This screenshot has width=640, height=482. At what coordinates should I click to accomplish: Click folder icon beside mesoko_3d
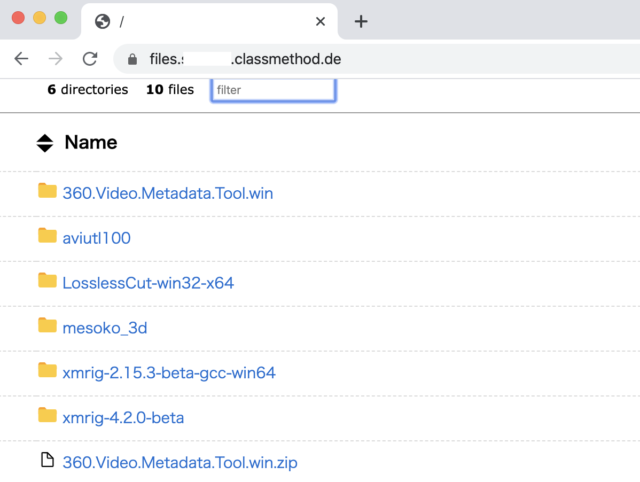coord(47,325)
